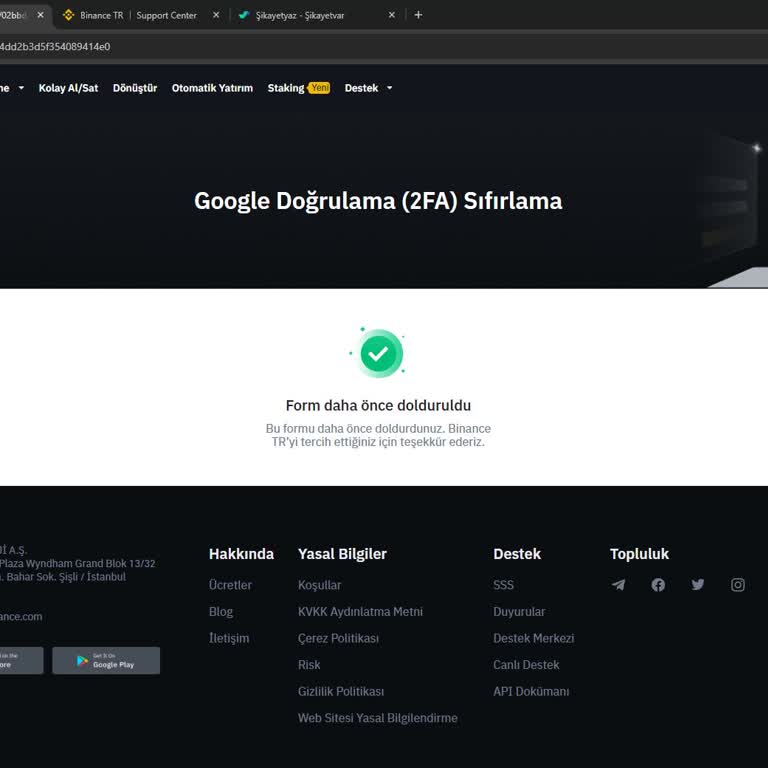Click the green checkmark success icon
The image size is (768, 768).
(381, 353)
